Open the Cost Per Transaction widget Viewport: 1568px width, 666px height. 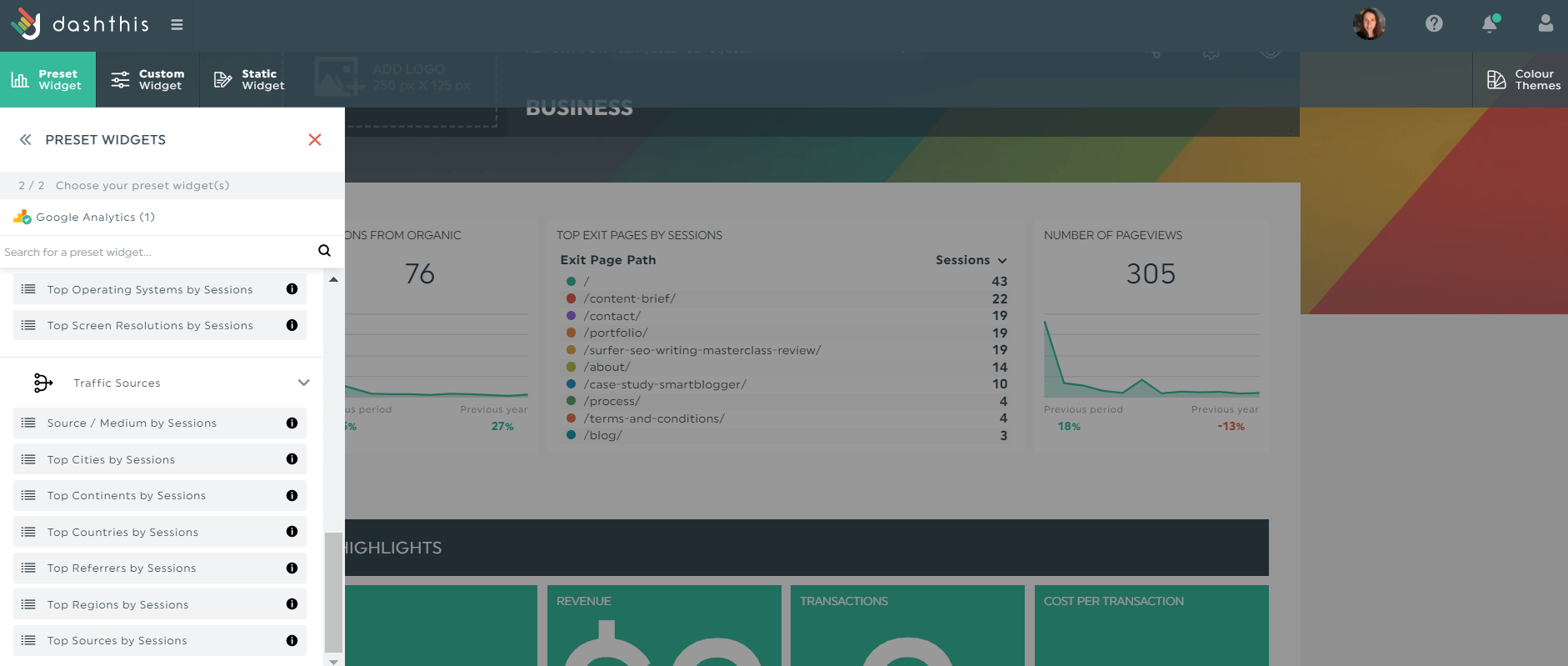click(1151, 625)
